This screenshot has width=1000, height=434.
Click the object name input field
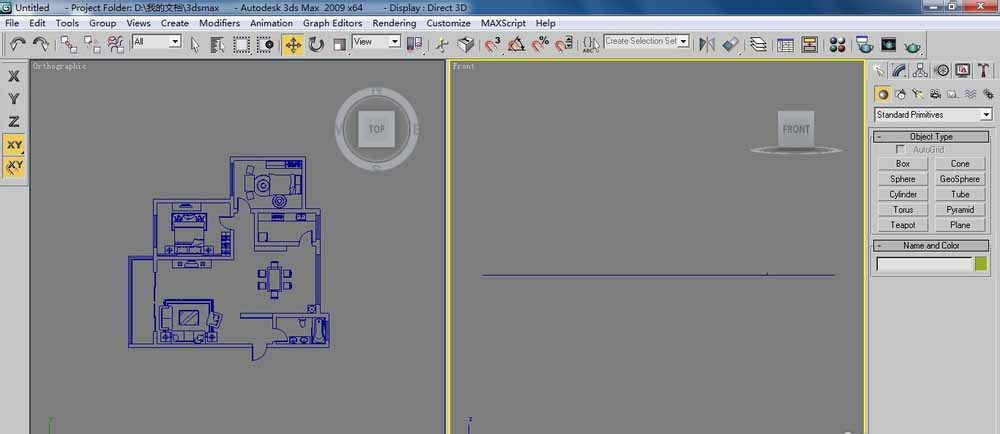[924, 264]
